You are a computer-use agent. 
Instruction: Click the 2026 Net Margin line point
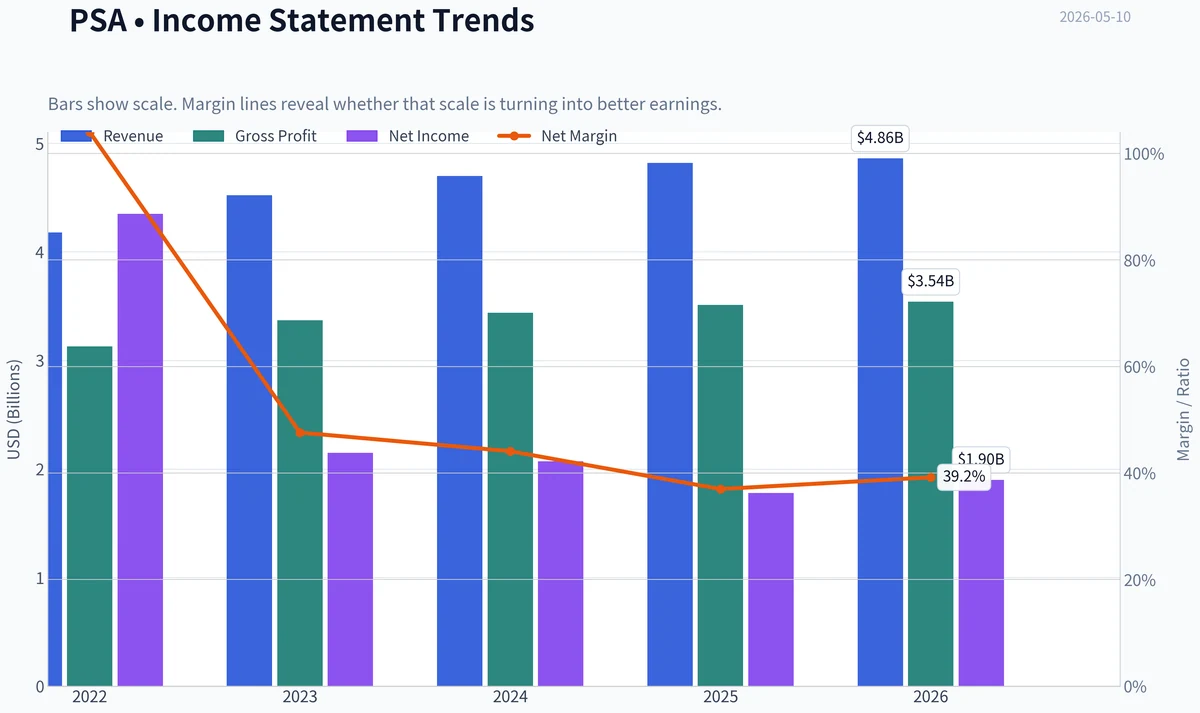pyautogui.click(x=931, y=477)
